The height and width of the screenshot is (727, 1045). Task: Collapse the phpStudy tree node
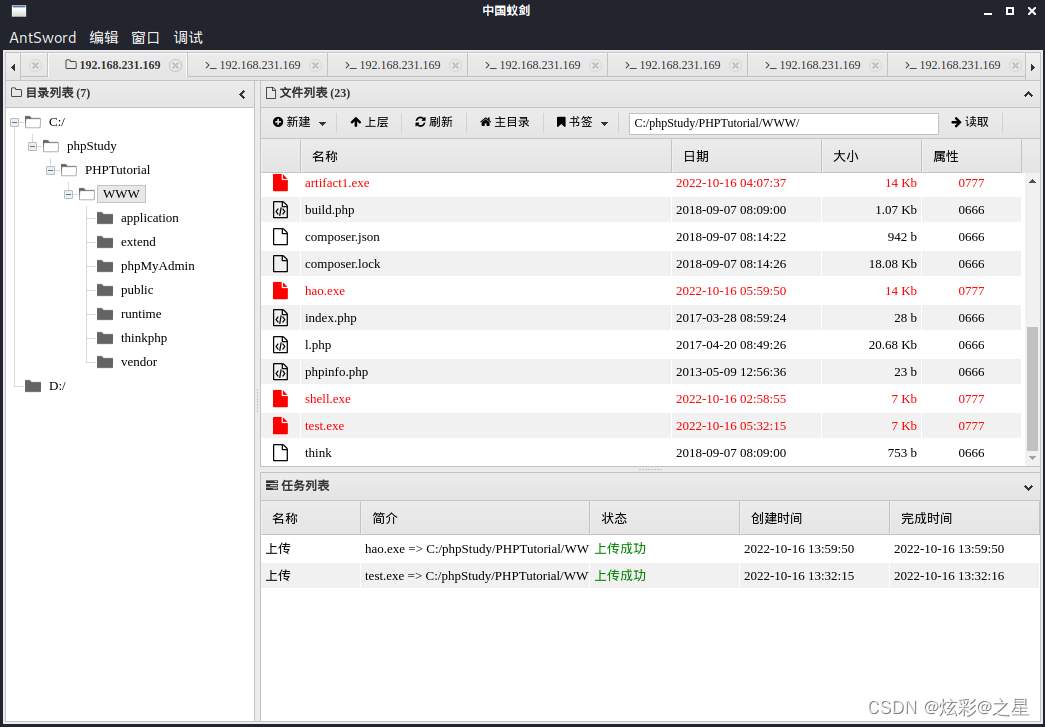coord(33,146)
